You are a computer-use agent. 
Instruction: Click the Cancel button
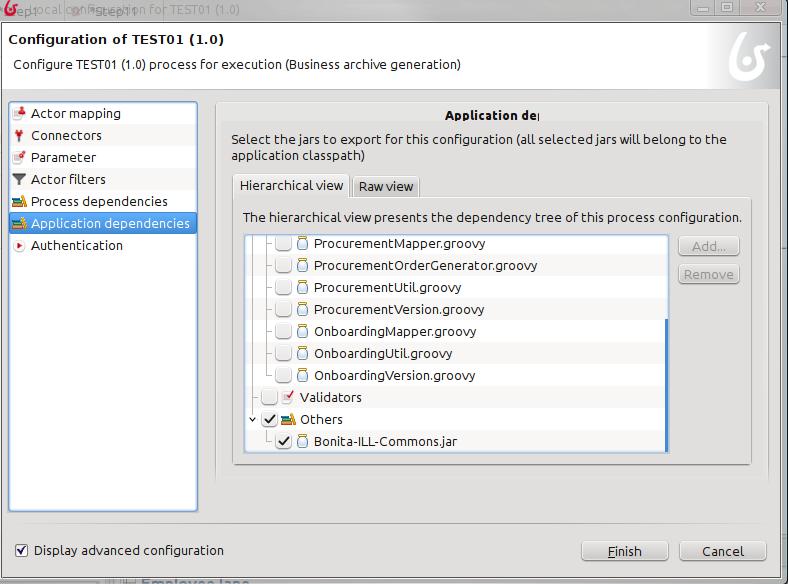[723, 551]
